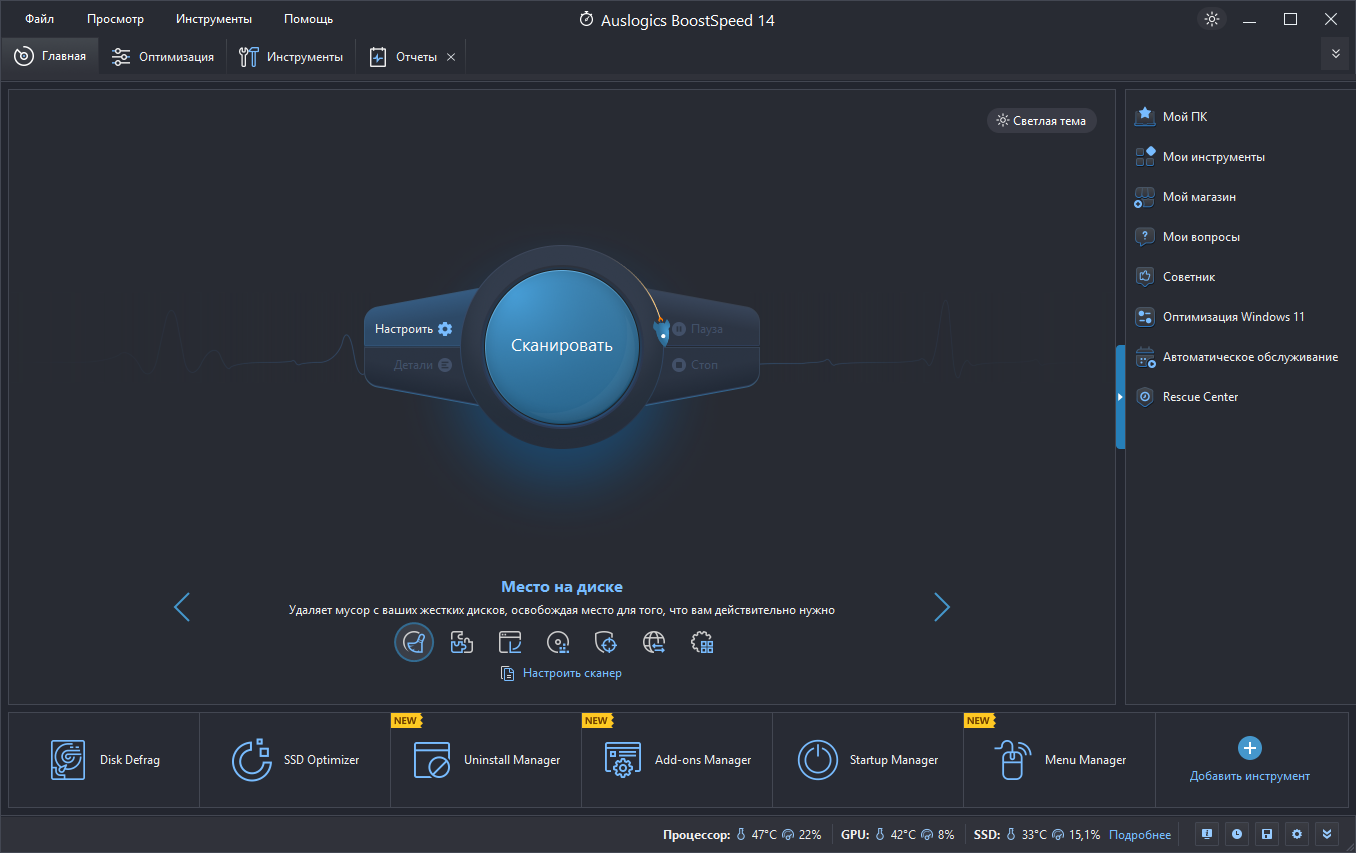Expand the double-chevron at tab bar's right end
1356x853 pixels.
[x=1335, y=54]
